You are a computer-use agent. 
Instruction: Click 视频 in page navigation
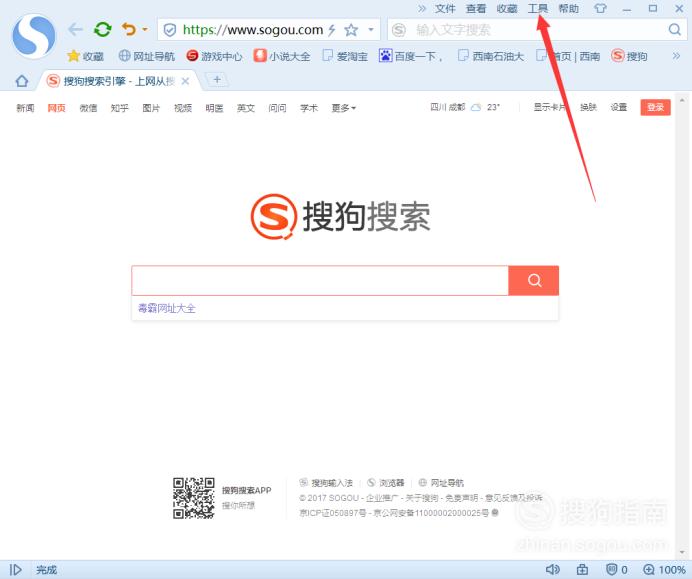click(x=183, y=108)
